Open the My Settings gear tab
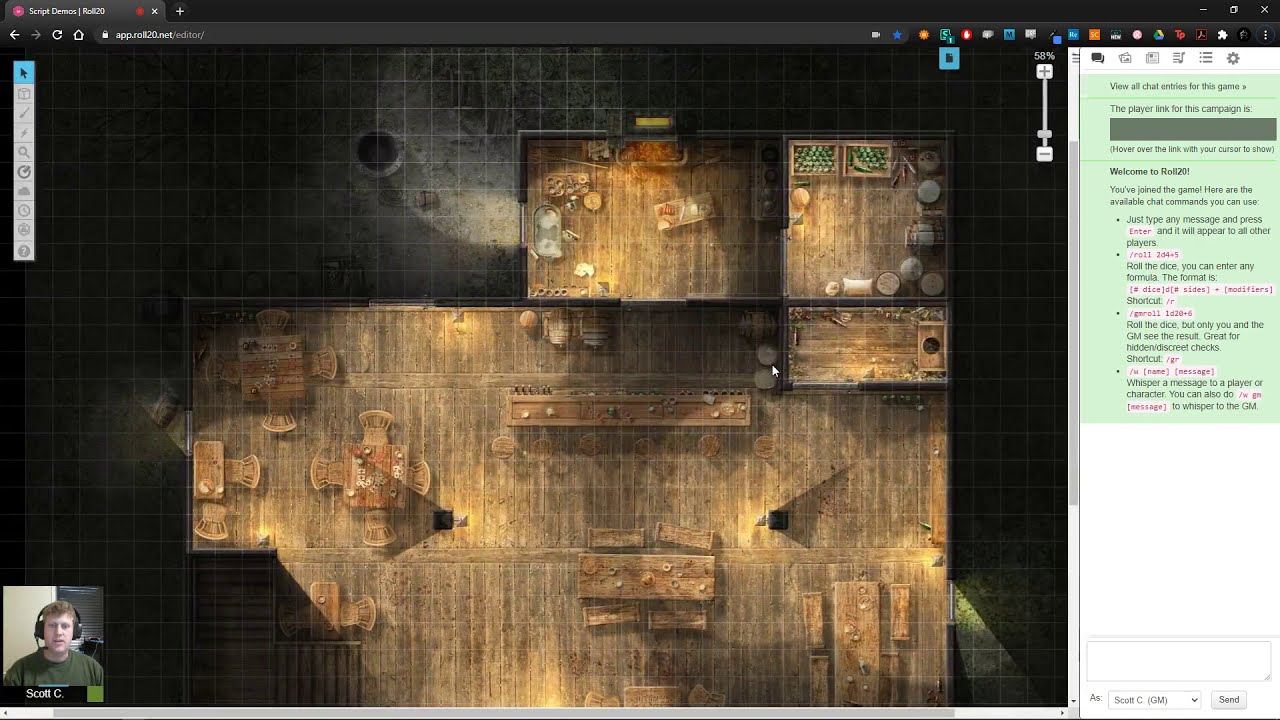 tap(1233, 58)
